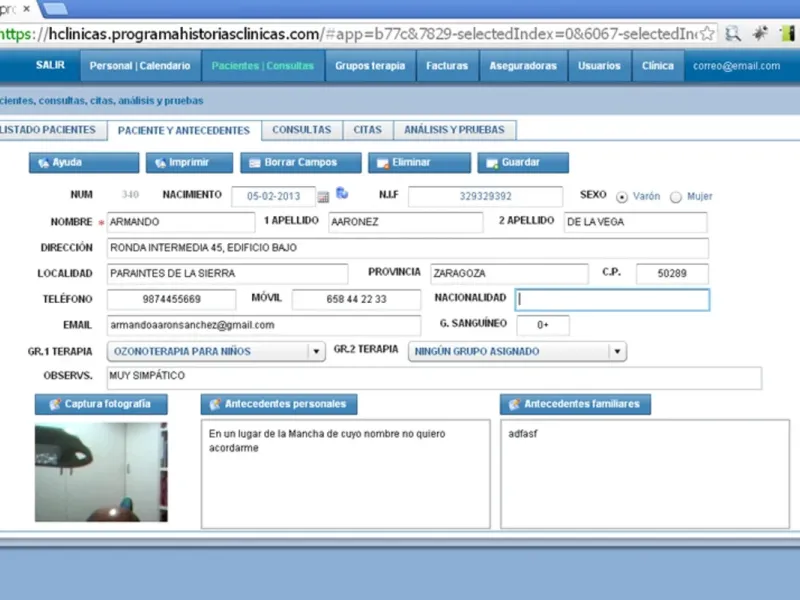The image size is (800, 600).
Task: Click the Provincia field with ZARAGOZA
Action: pyautogui.click(x=509, y=273)
